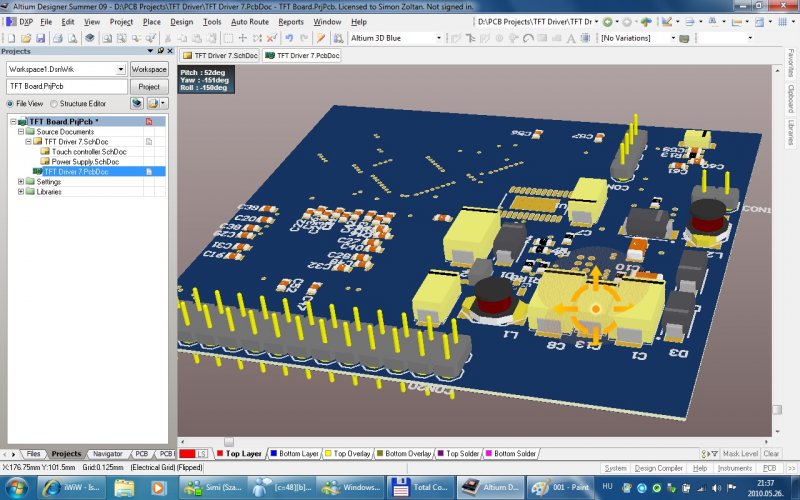Select the File View radio button

point(10,104)
